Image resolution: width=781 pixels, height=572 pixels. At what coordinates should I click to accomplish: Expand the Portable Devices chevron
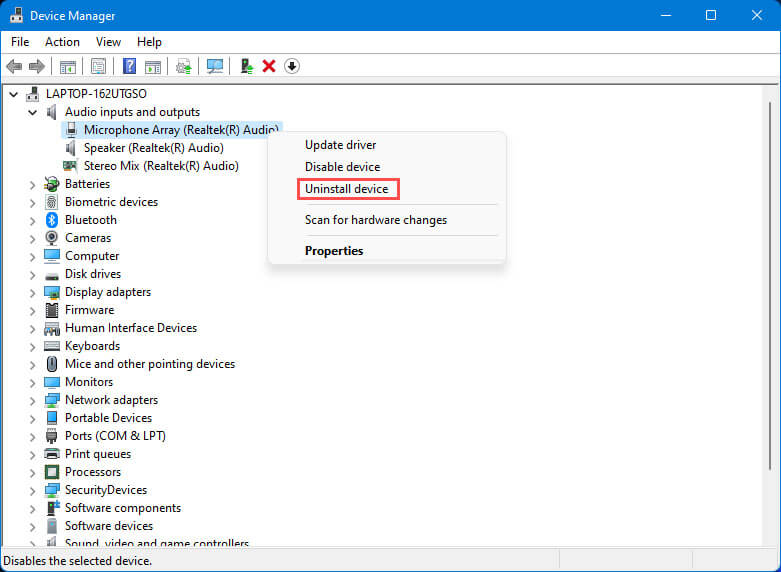(x=32, y=419)
